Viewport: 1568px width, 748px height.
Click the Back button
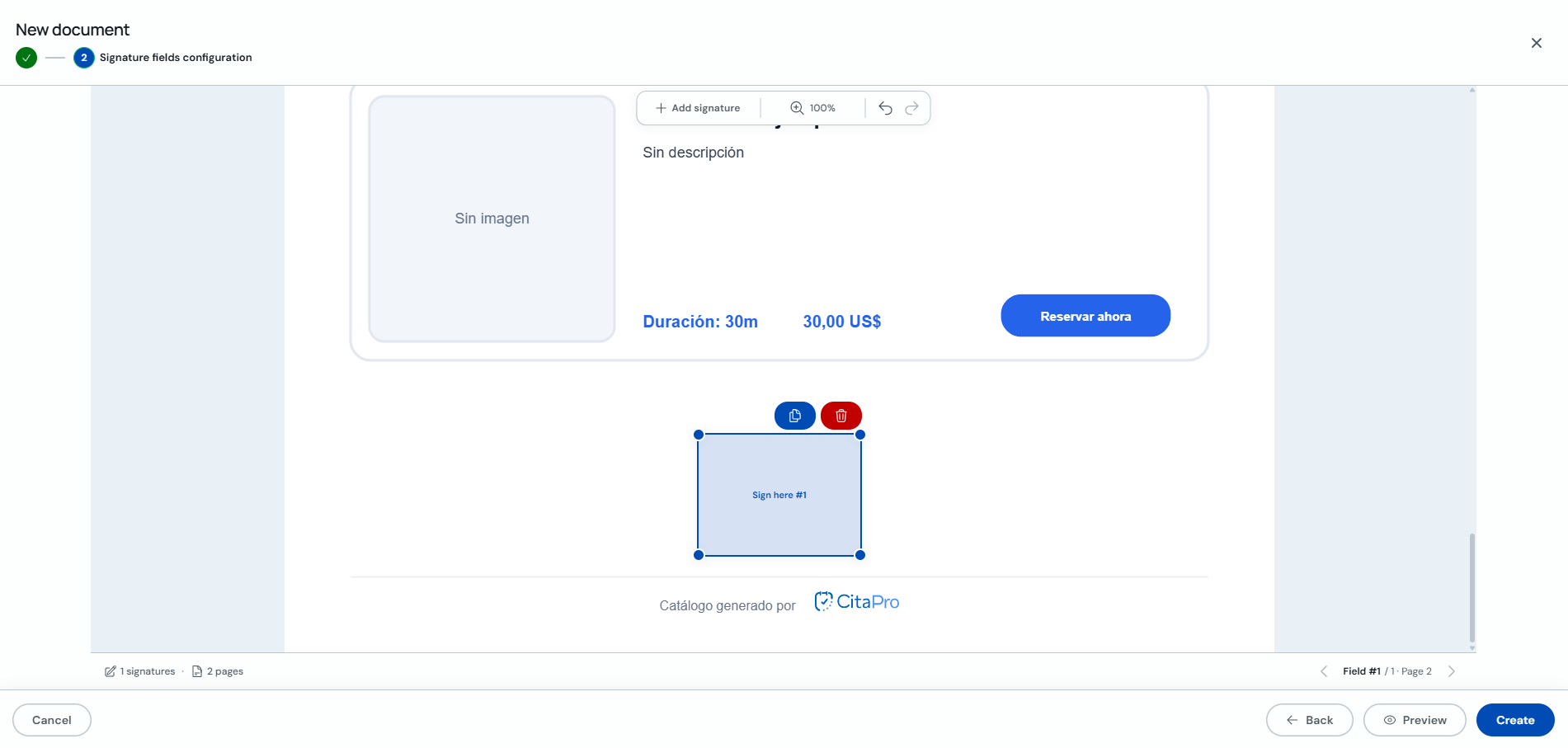[1310, 720]
